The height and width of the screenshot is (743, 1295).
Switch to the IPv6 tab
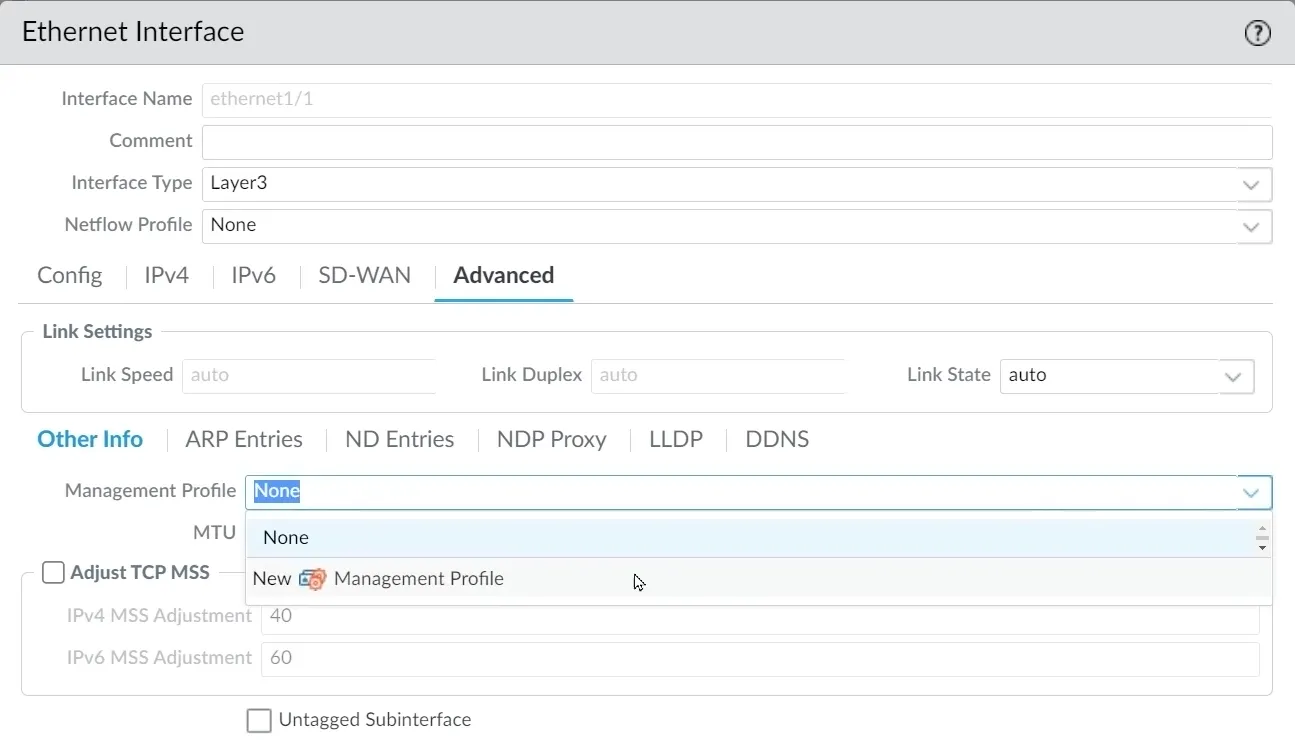pos(253,276)
